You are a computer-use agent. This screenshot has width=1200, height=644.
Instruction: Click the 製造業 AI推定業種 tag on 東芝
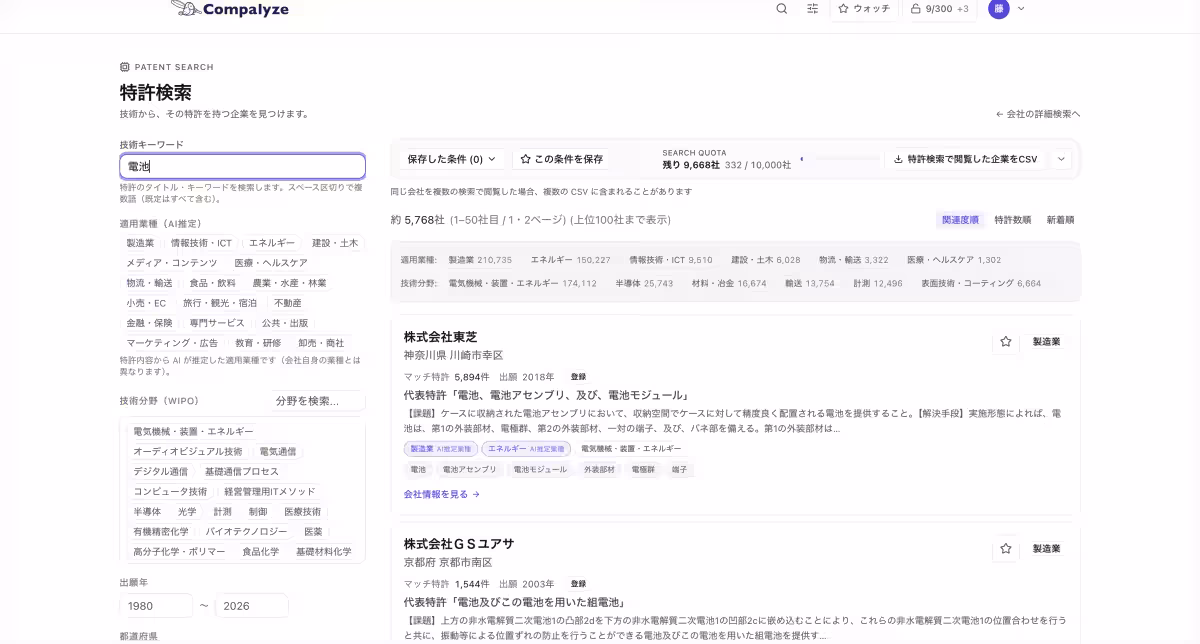tap(441, 449)
